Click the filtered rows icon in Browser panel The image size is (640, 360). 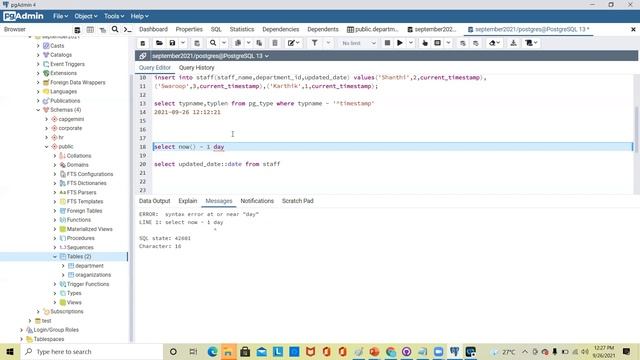tap(103, 29)
